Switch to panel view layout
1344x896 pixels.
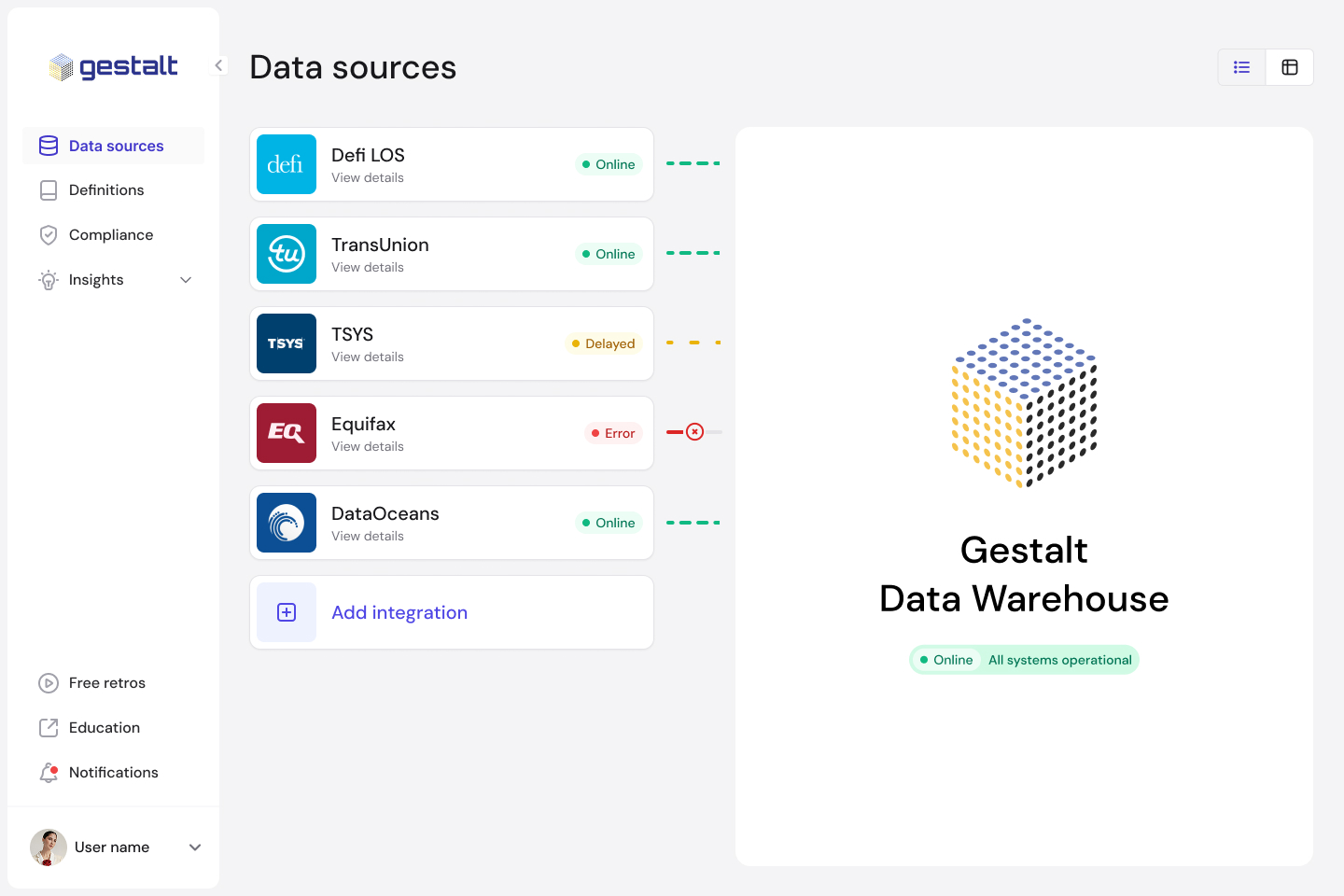click(1290, 66)
